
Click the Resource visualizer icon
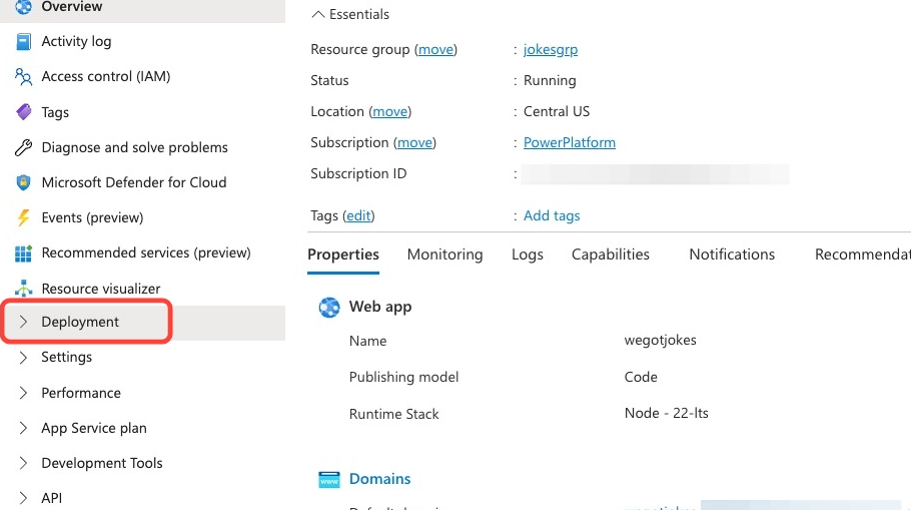(23, 288)
